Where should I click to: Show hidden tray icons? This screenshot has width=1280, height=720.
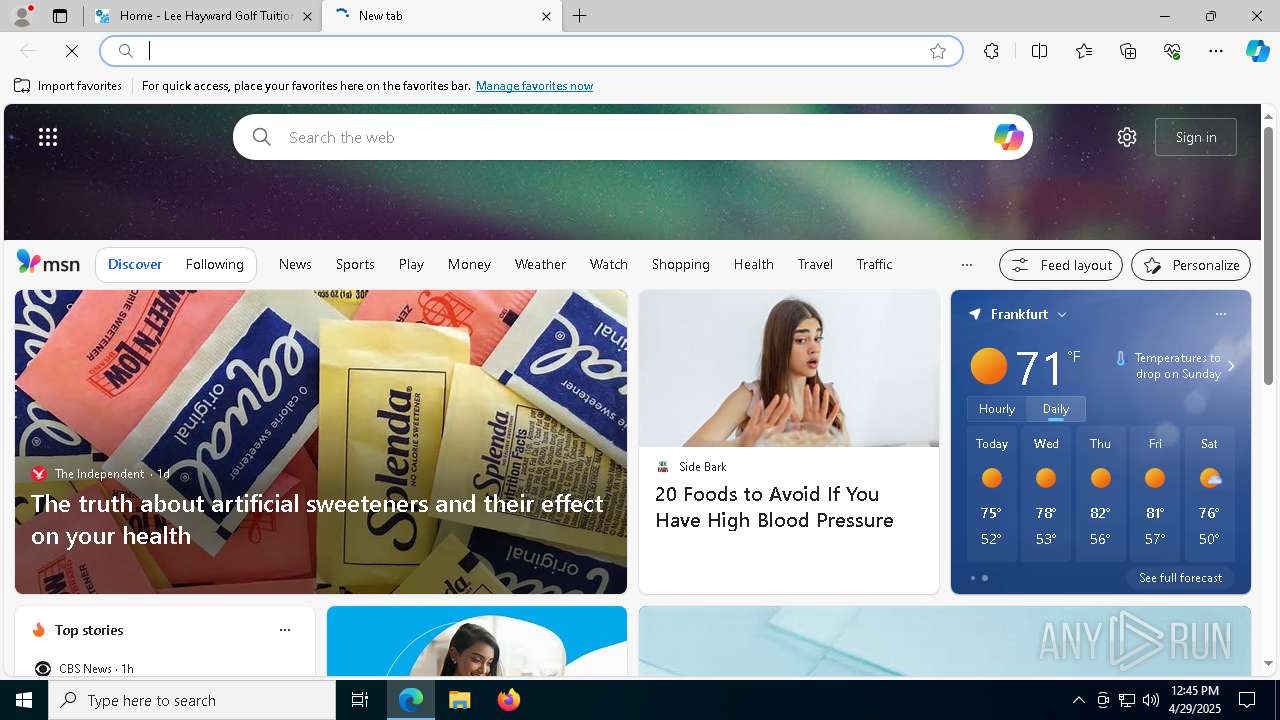1078,700
